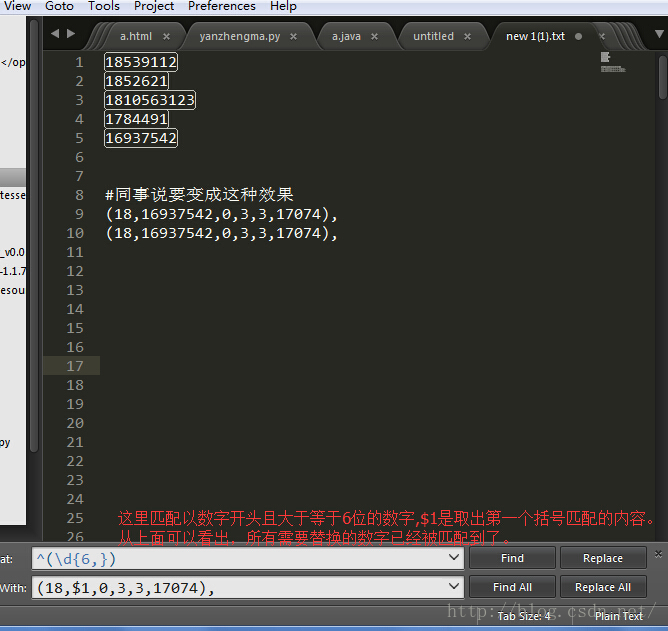Open the Help menu
Screen dimensions: 668x631
point(283,6)
